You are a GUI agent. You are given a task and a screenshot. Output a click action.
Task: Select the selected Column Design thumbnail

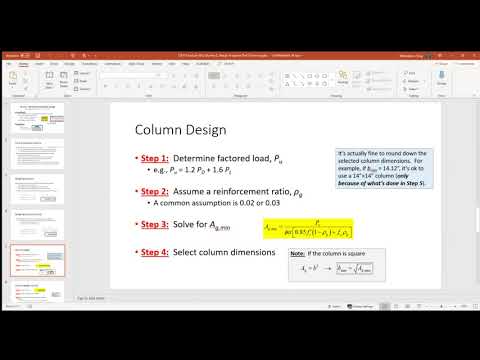click(37, 260)
